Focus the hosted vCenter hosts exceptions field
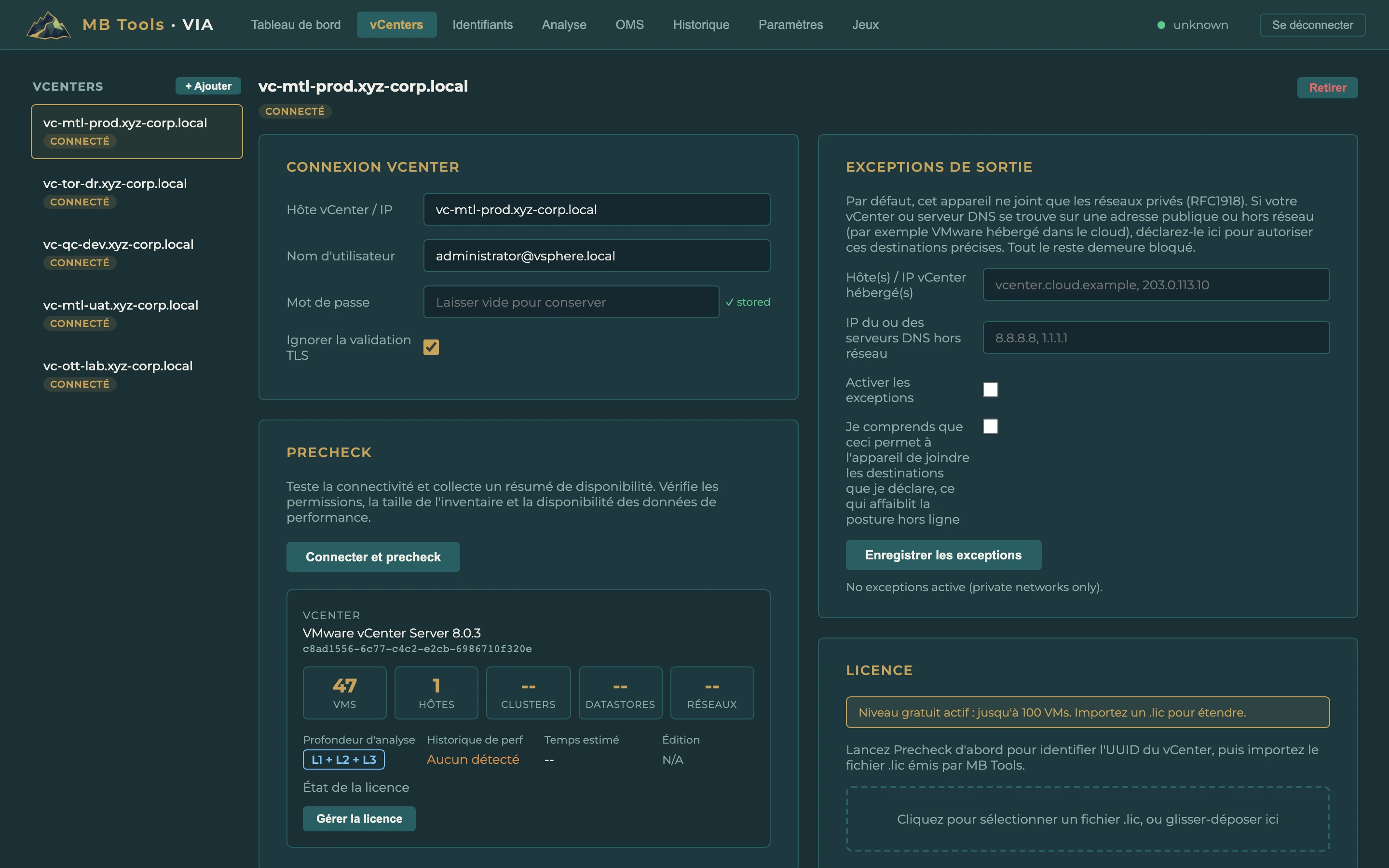The width and height of the screenshot is (1389, 868). tap(1156, 285)
